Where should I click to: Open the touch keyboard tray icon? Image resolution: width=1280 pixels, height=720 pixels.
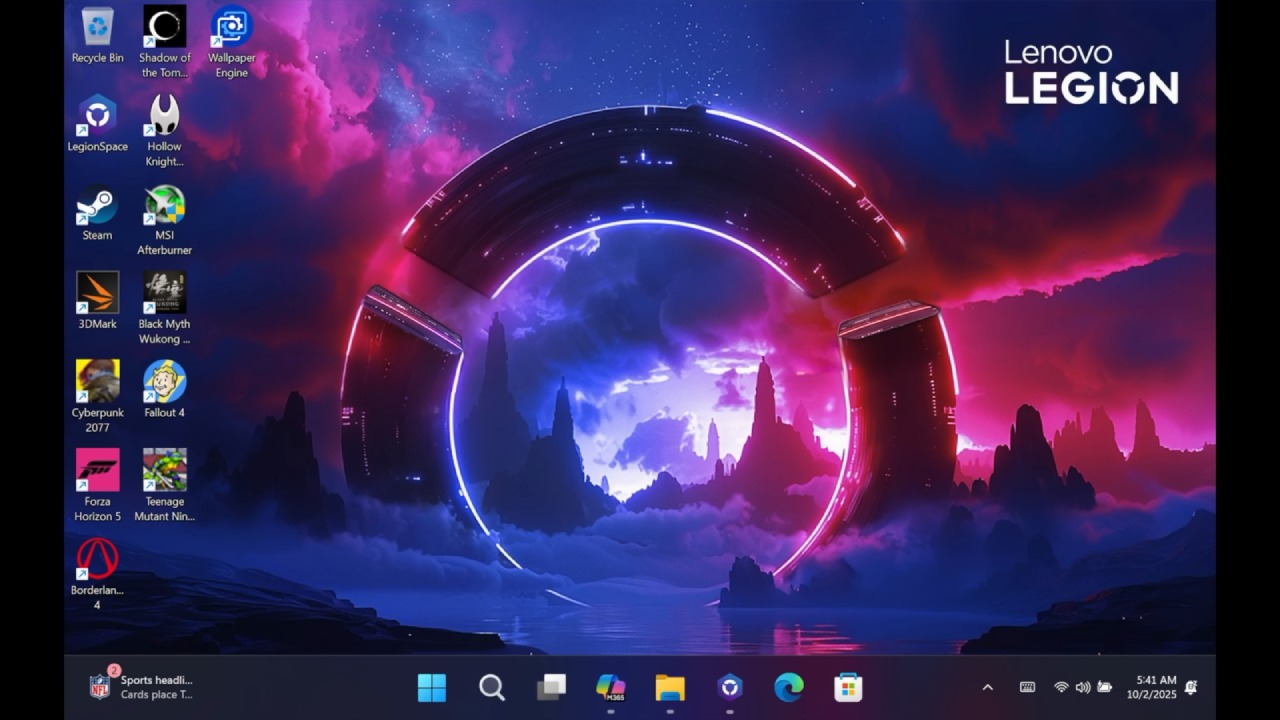(x=1027, y=687)
